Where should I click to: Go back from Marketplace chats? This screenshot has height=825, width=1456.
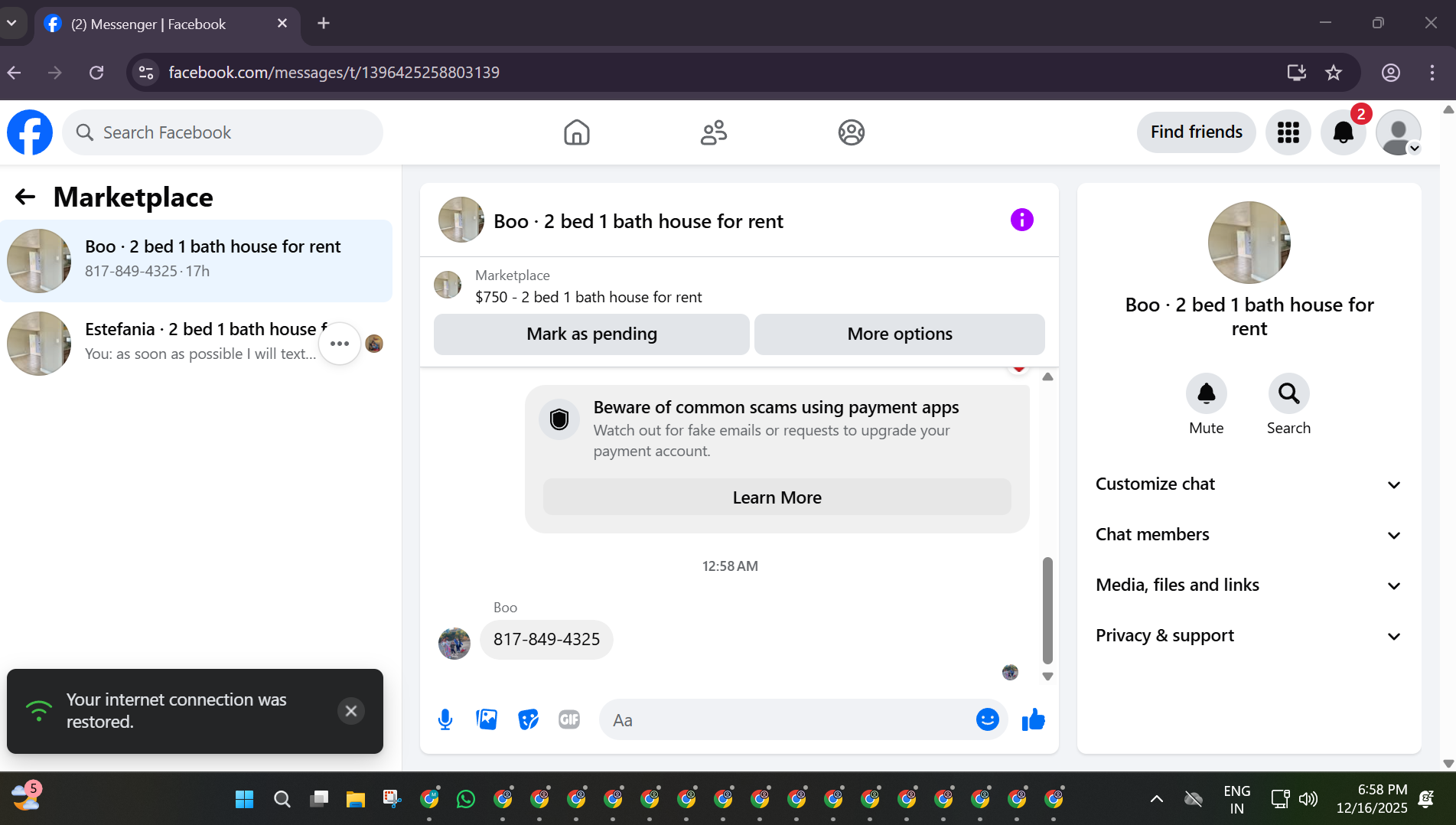pyautogui.click(x=25, y=197)
